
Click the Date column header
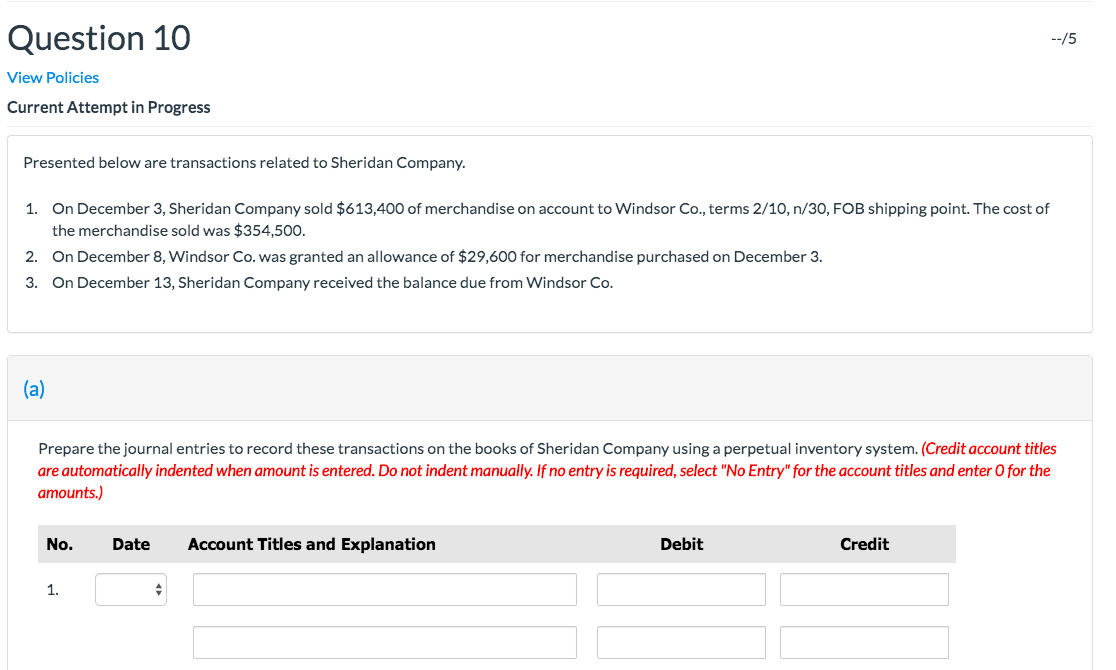coord(131,544)
